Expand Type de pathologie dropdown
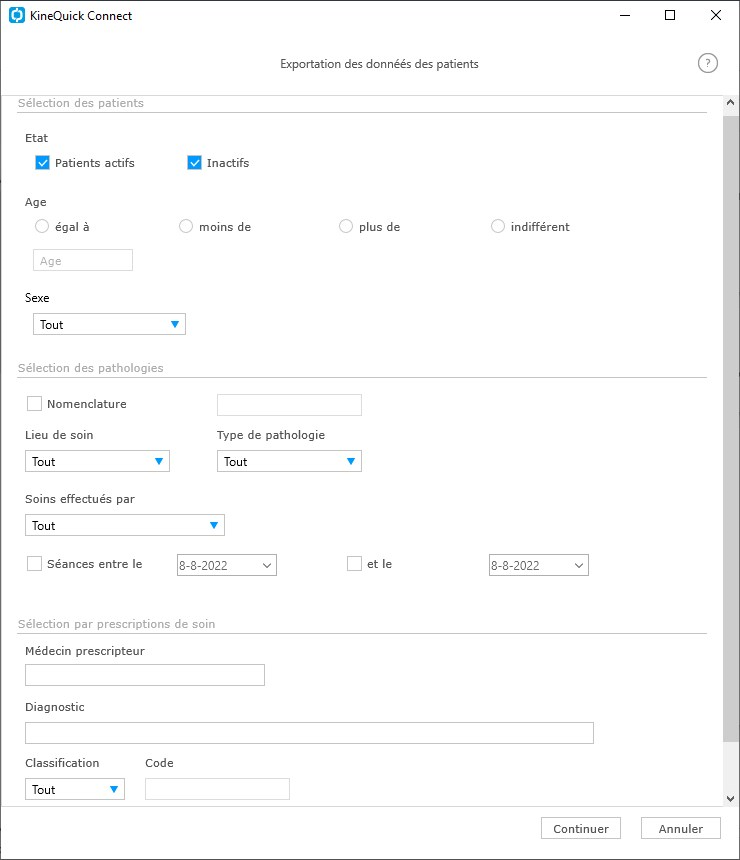740x860 pixels. (289, 461)
